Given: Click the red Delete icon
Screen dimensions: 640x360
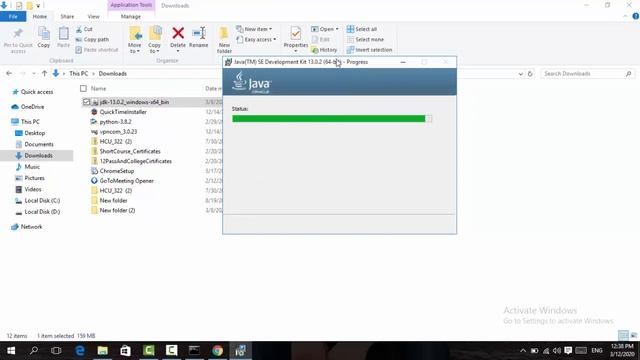Looking at the screenshot, I should 178,33.
